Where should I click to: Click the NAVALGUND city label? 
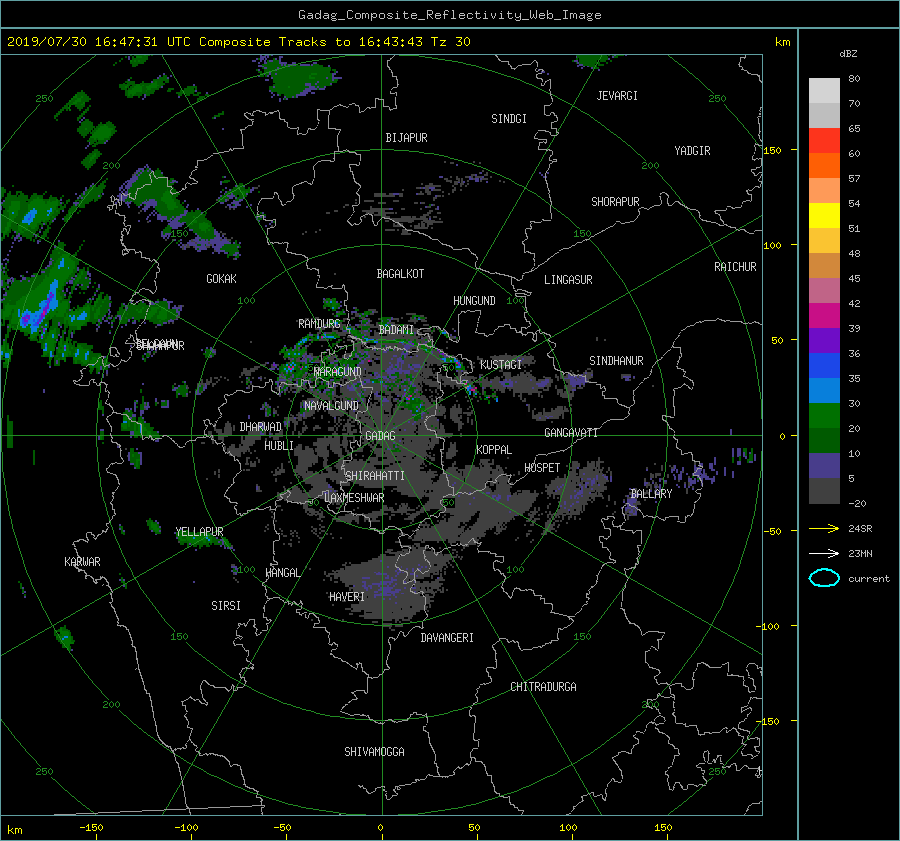[331, 406]
